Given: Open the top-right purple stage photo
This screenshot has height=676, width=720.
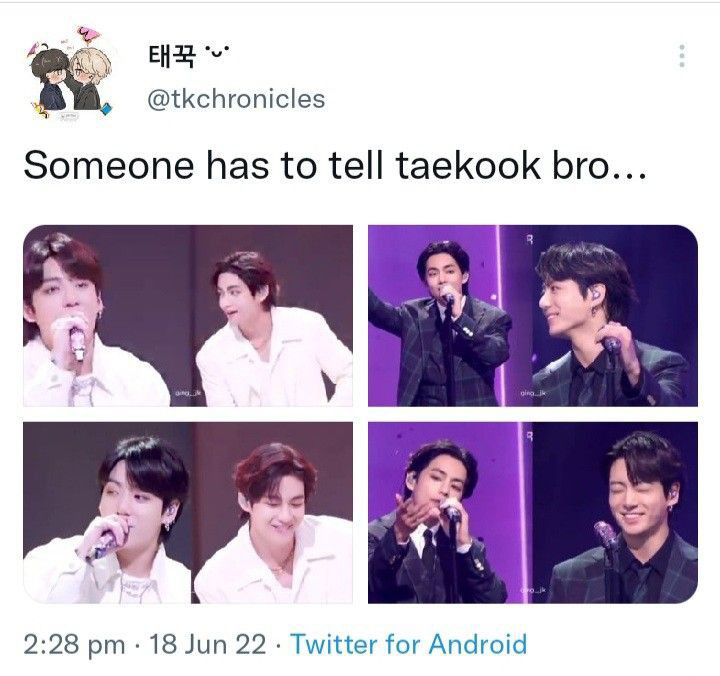Looking at the screenshot, I should (x=533, y=316).
